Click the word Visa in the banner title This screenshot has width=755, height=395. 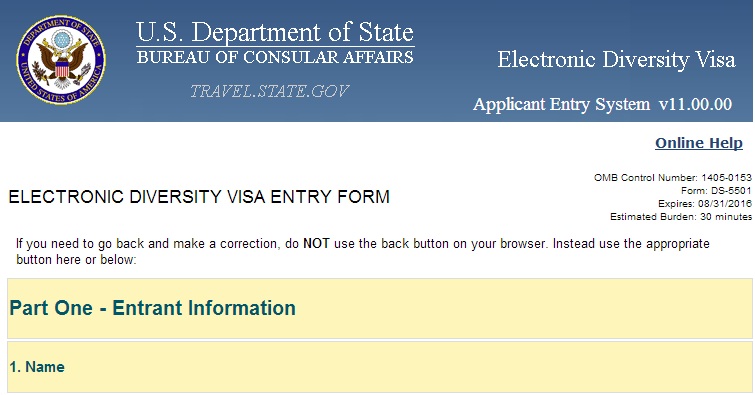715,60
